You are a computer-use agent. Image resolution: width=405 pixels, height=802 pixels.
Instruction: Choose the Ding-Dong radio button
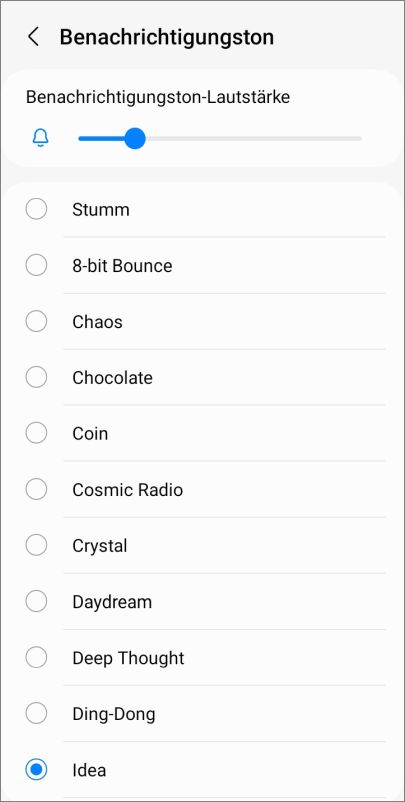pyautogui.click(x=36, y=713)
